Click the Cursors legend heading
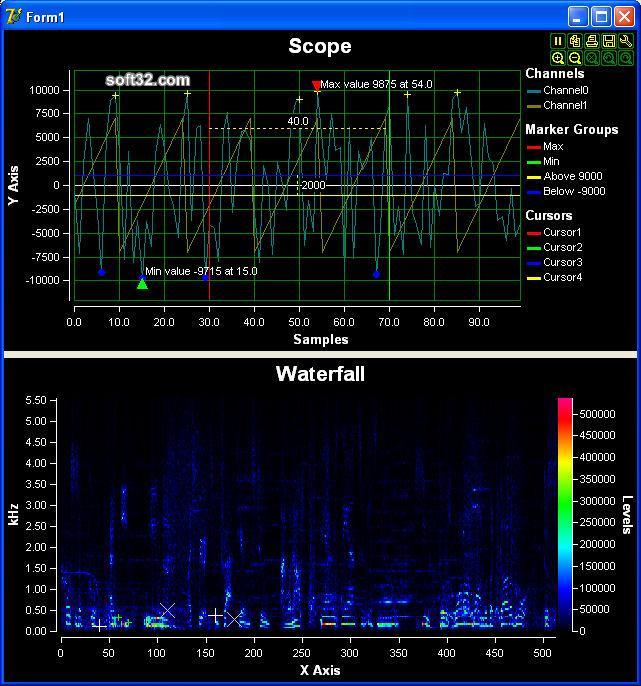Viewport: 641px width, 686px height. 549,215
